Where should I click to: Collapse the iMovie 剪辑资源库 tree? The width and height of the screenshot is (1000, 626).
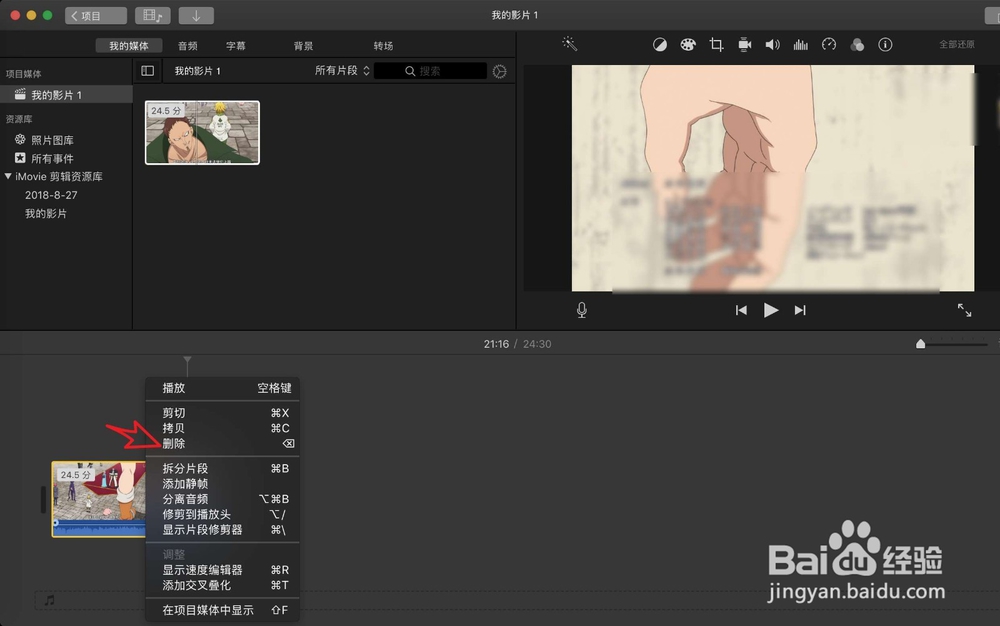point(8,177)
